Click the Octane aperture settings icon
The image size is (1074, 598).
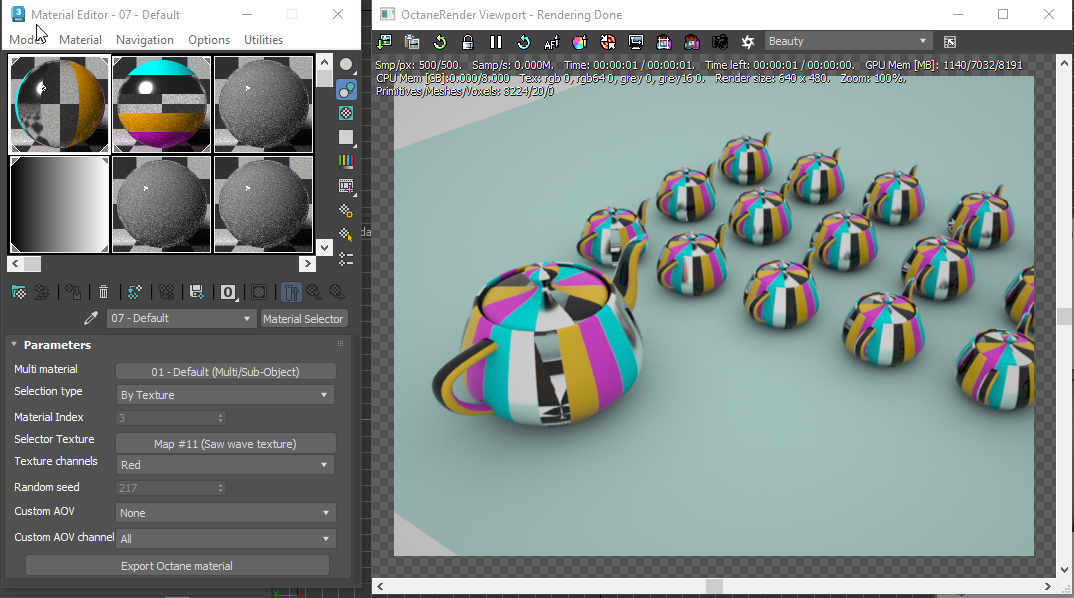pyautogui.click(x=748, y=42)
